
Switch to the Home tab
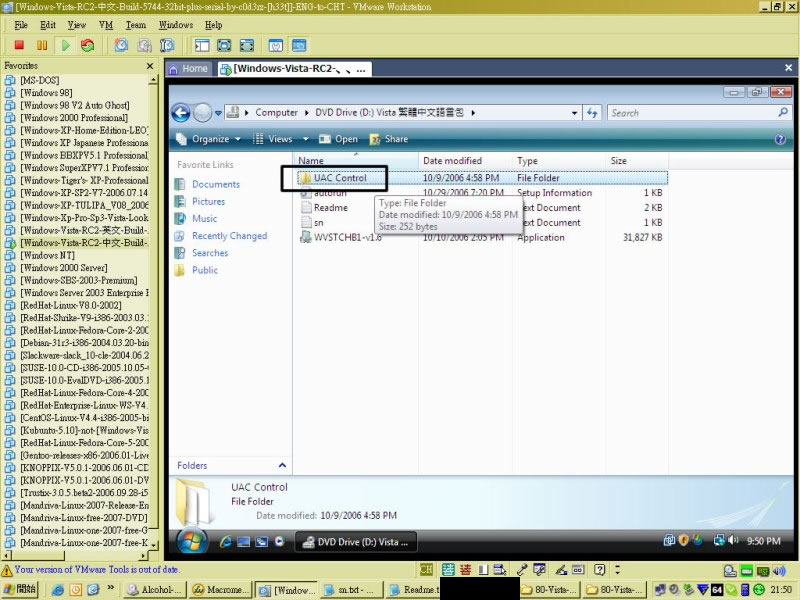point(189,68)
